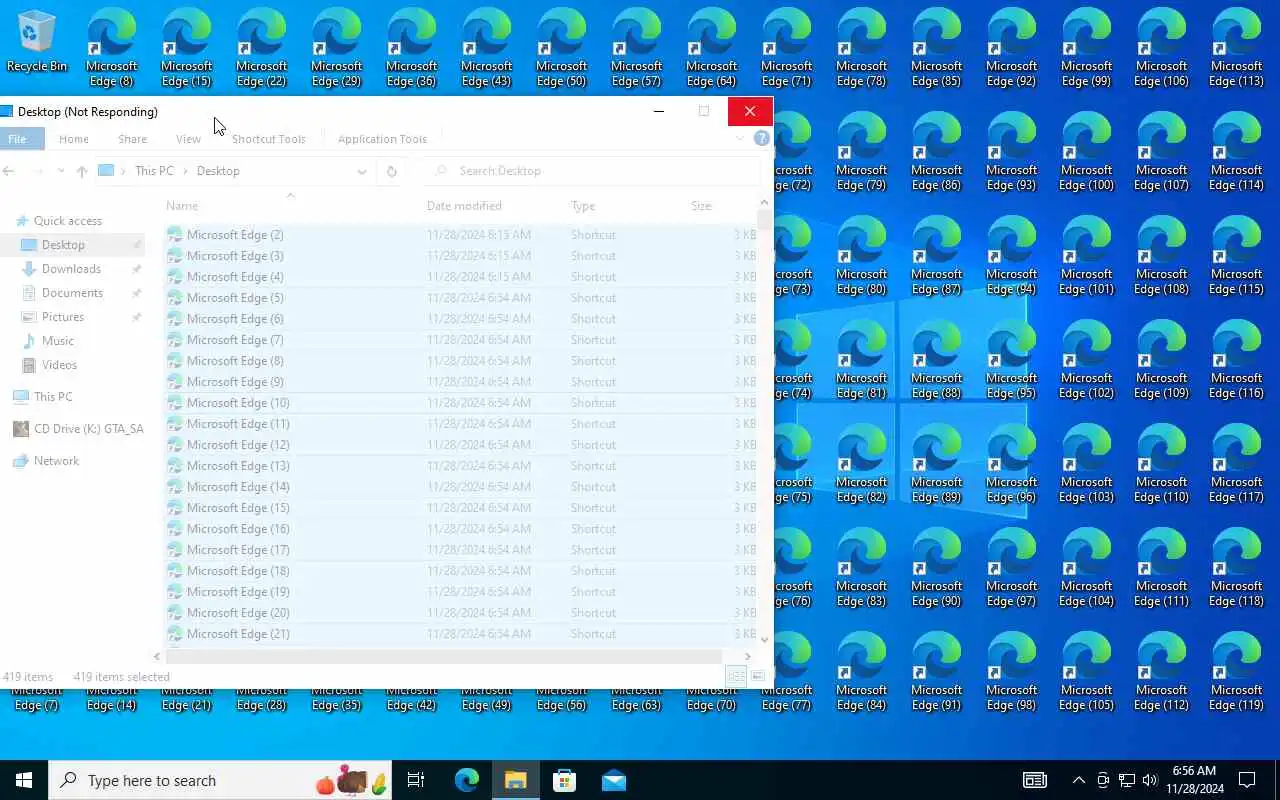The width and height of the screenshot is (1280, 800).
Task: Select Microsoft Edge (119) desktop shortcut
Action: [1237, 672]
